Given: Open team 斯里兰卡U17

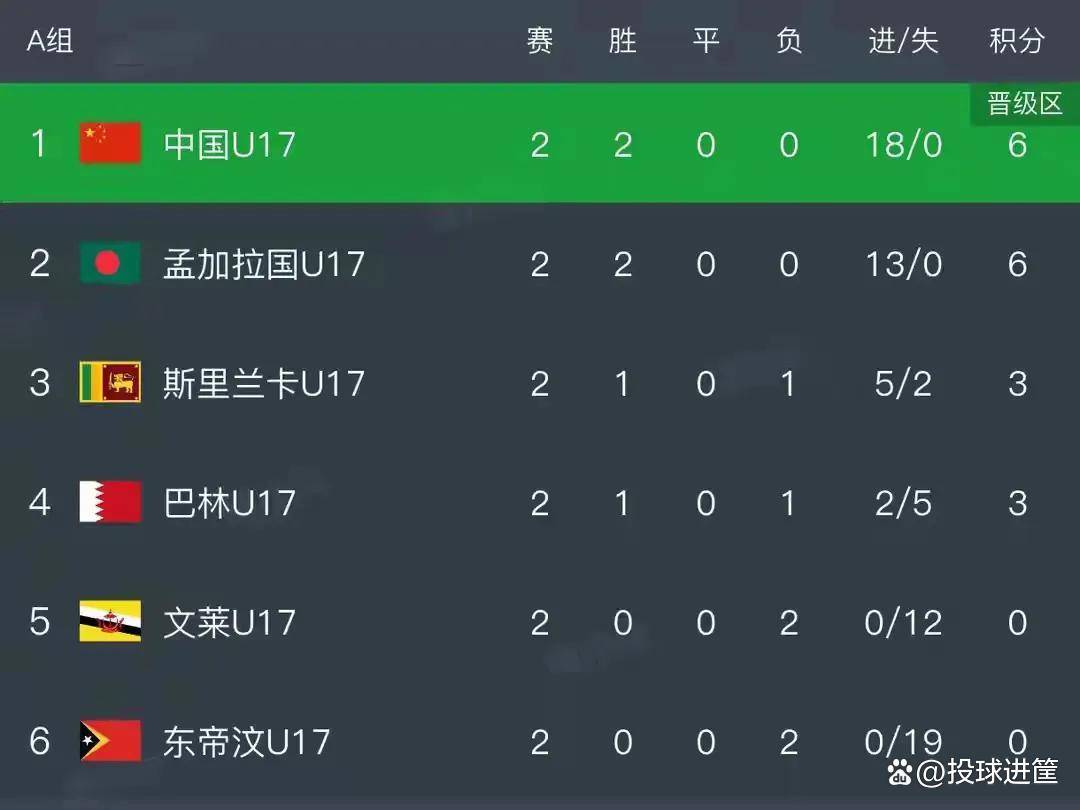Looking at the screenshot, I should click(x=264, y=383).
